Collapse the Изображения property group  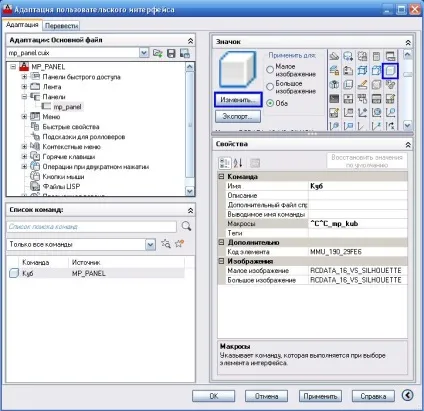click(221, 261)
